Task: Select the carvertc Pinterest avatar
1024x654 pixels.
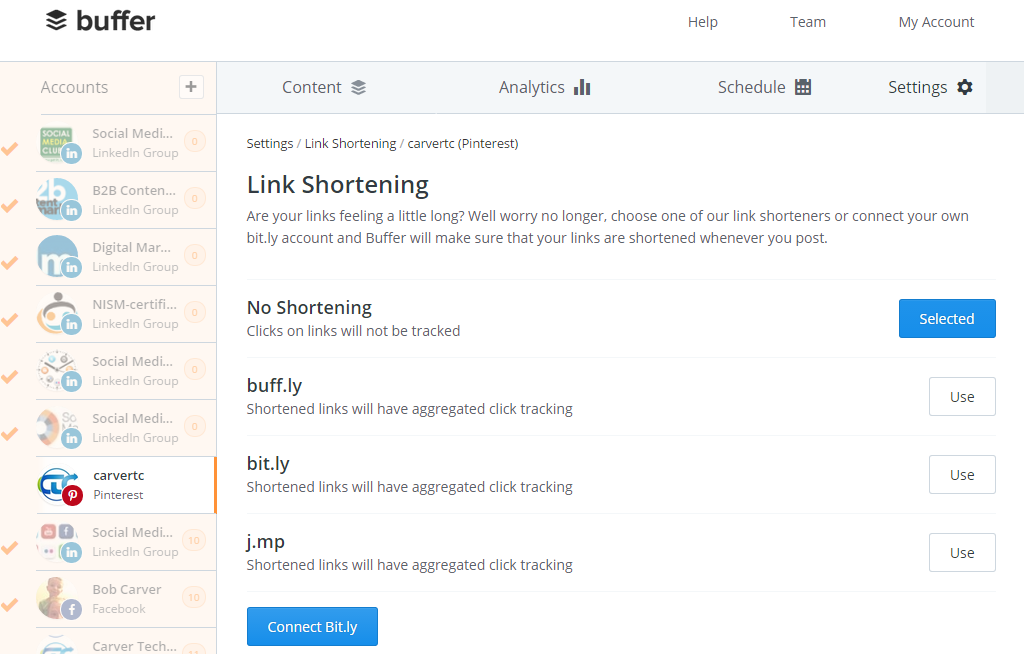Action: [59, 485]
